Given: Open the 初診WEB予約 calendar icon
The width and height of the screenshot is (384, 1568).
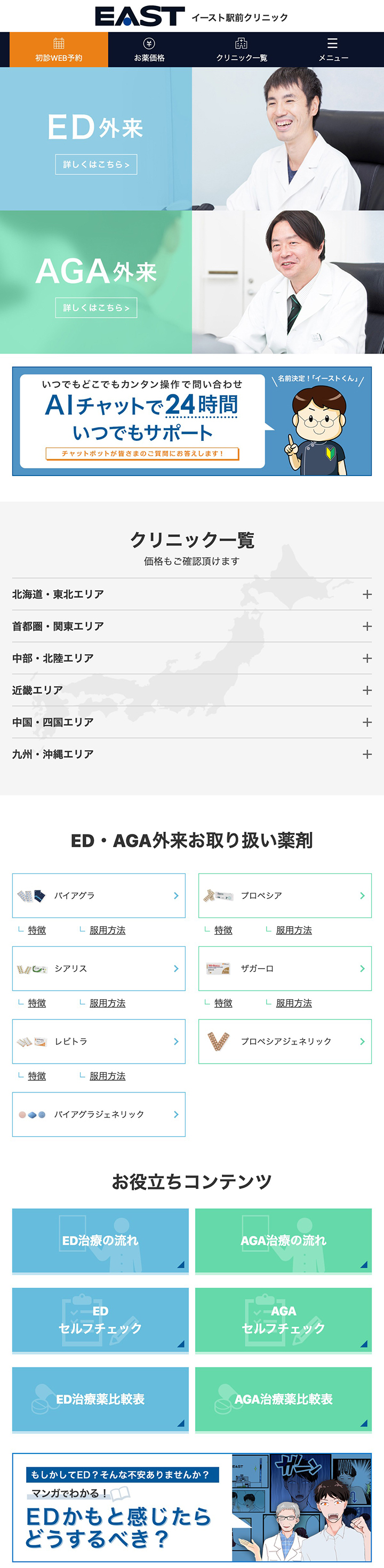Looking at the screenshot, I should coord(59,43).
